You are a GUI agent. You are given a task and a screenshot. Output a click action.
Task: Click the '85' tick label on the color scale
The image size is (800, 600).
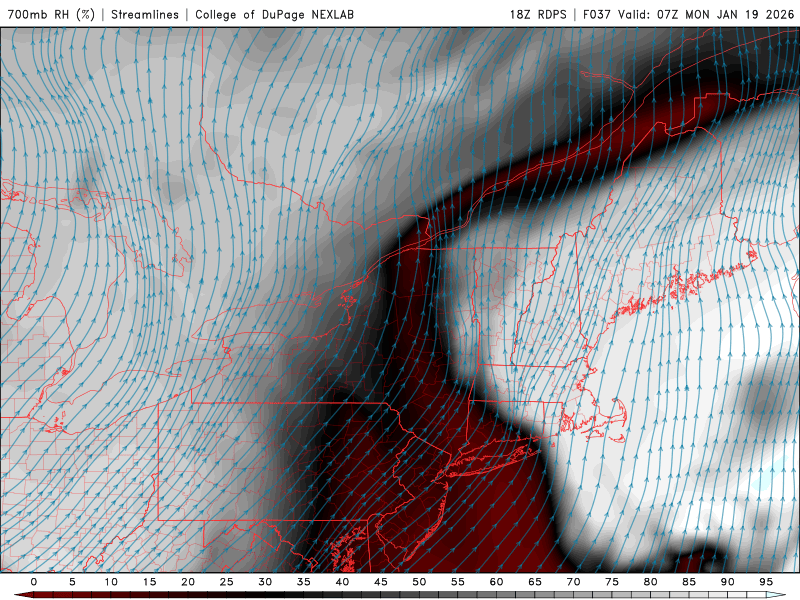689,582
